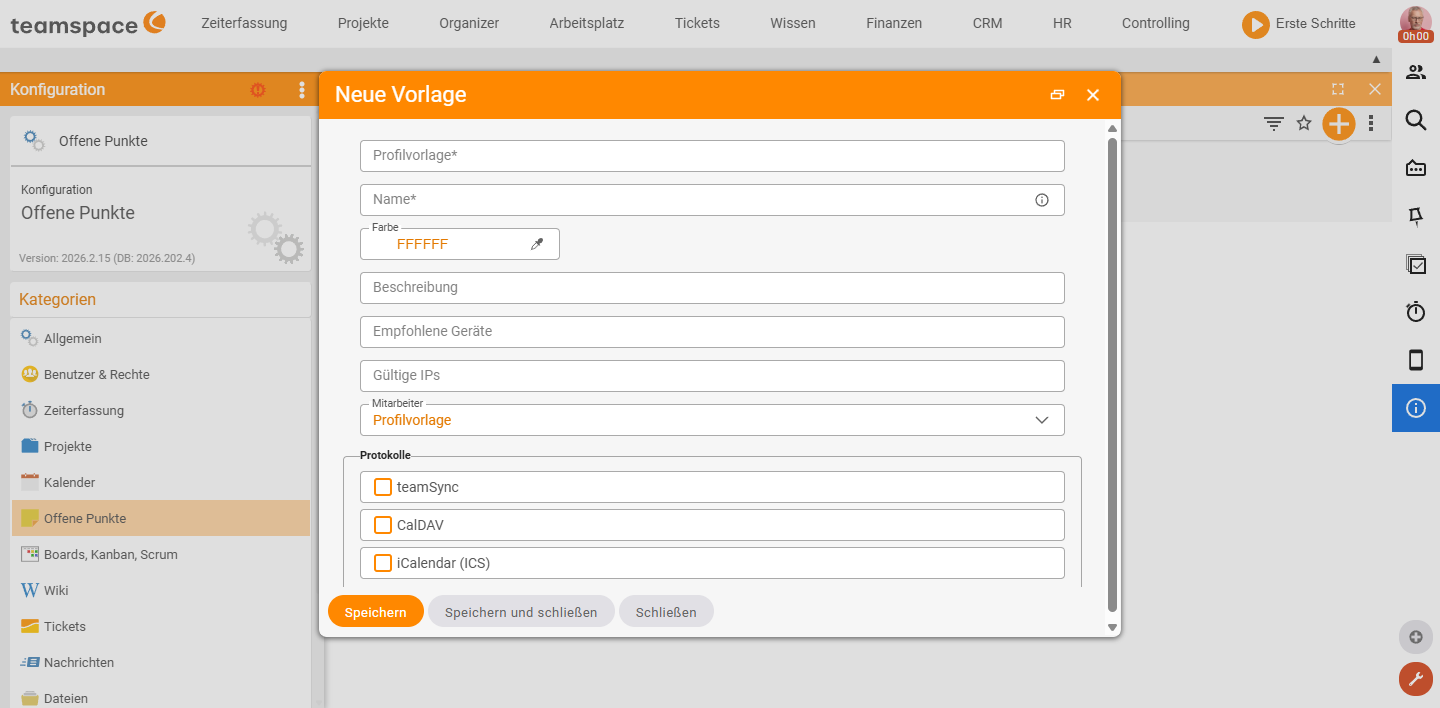Open the Zeiterfassung menu

[244, 23]
